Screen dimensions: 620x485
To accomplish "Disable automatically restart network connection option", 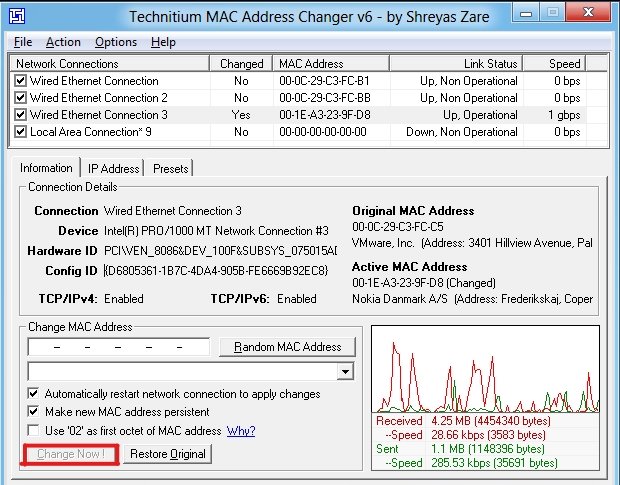I will (x=34, y=394).
